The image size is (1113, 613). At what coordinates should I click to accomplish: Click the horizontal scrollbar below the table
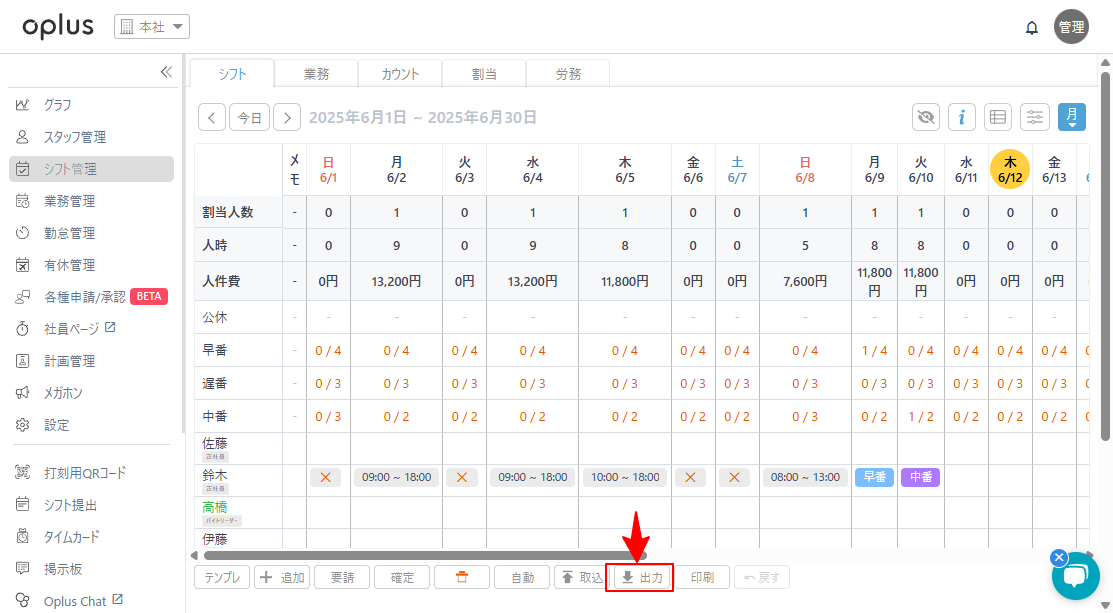[x=425, y=555]
